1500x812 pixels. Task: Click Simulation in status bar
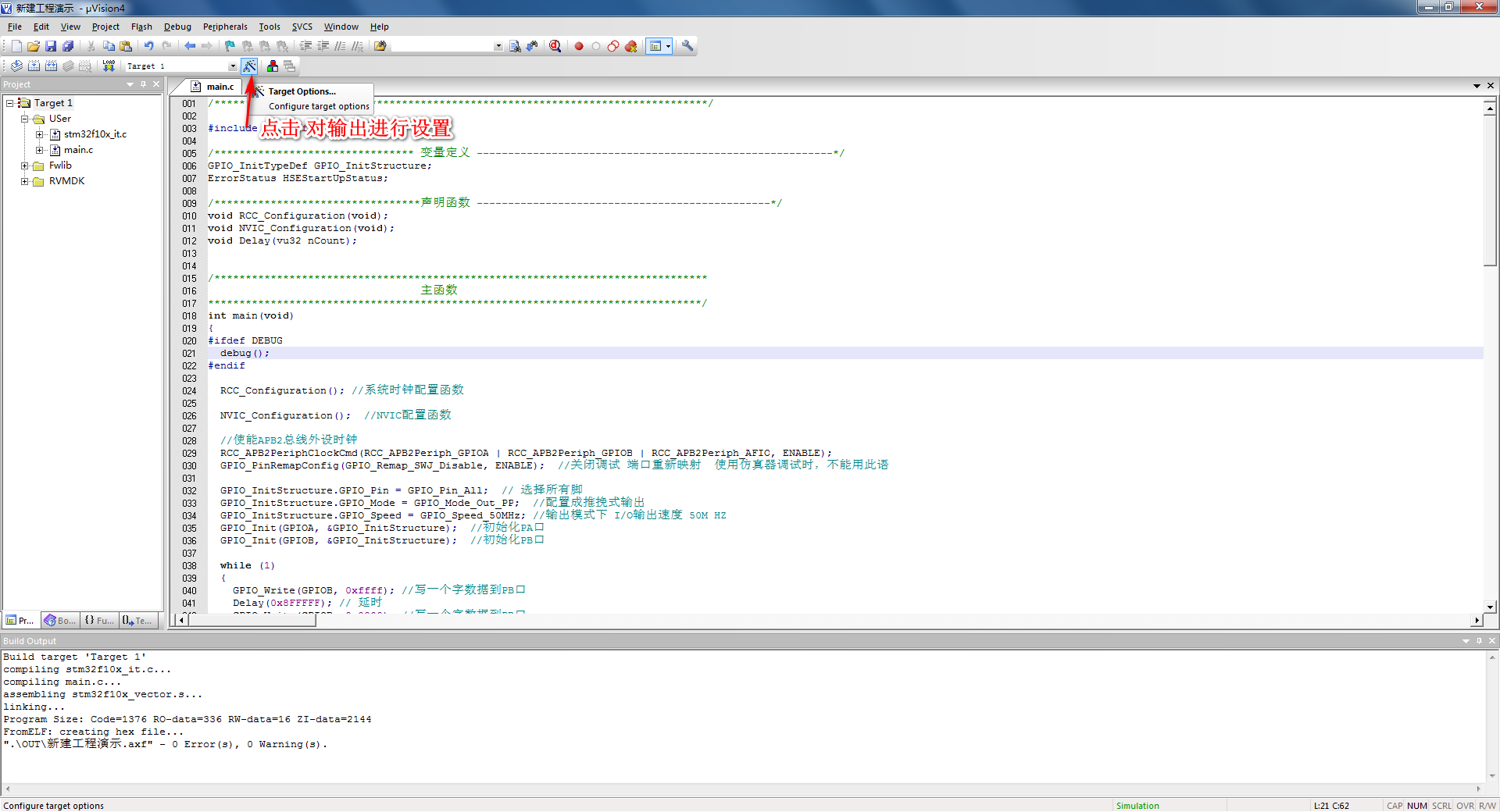(1137, 806)
